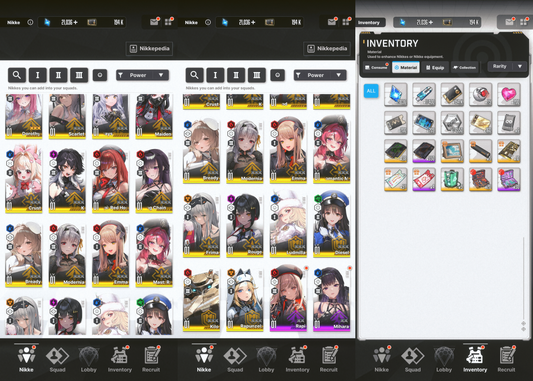Select pink heart item in Inventory

coord(509,94)
